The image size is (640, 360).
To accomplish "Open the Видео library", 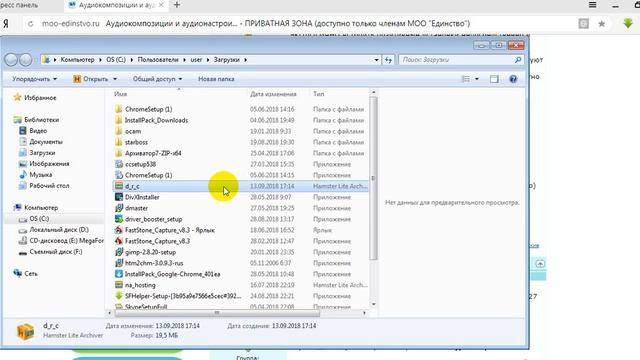I will pyautogui.click(x=38, y=131).
